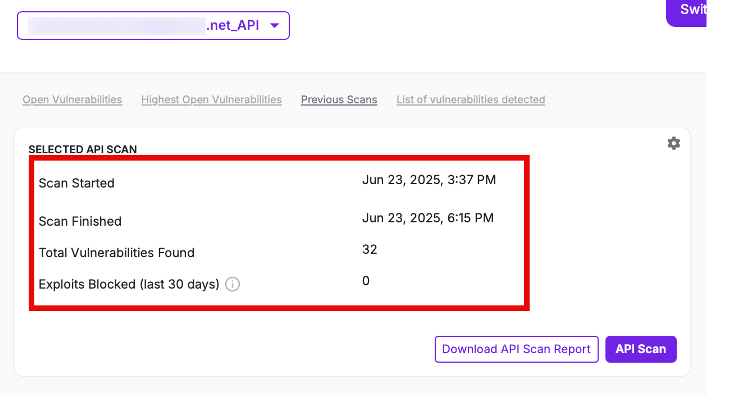Jump to Highest Open Vulnerabilities
The image size is (736, 396).
tap(211, 99)
